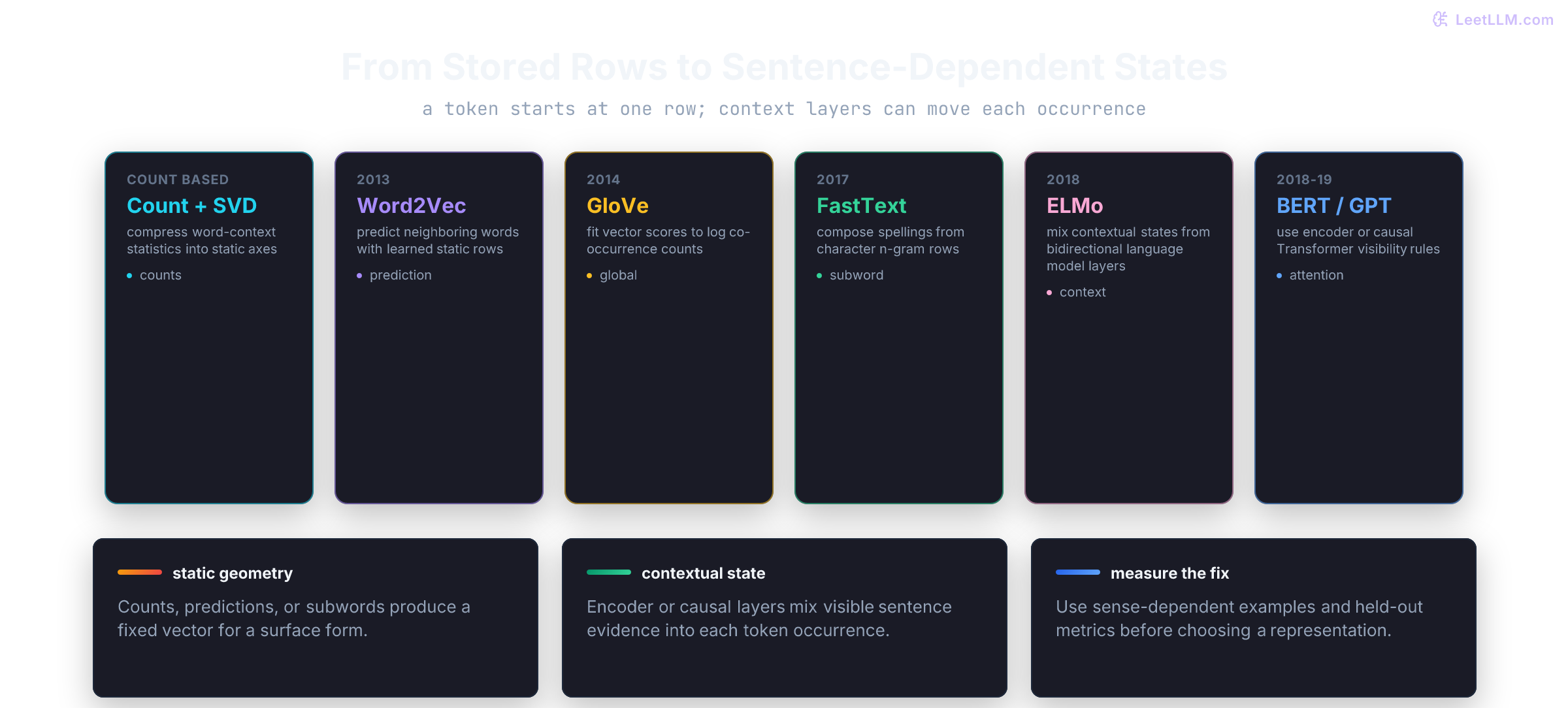Click 'Use sense-dependent examples and held-out metrics' text
The width and height of the screenshot is (1568, 708).
[1239, 619]
